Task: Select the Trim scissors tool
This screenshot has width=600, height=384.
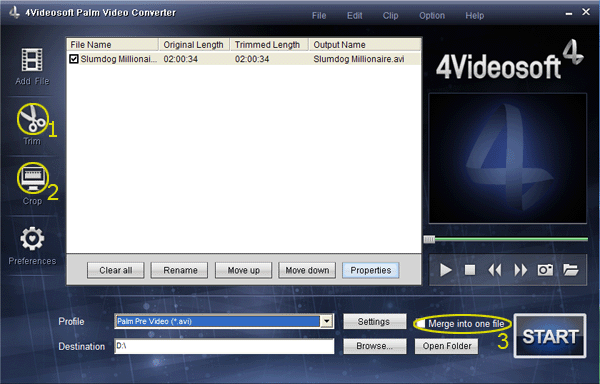Action: point(33,119)
